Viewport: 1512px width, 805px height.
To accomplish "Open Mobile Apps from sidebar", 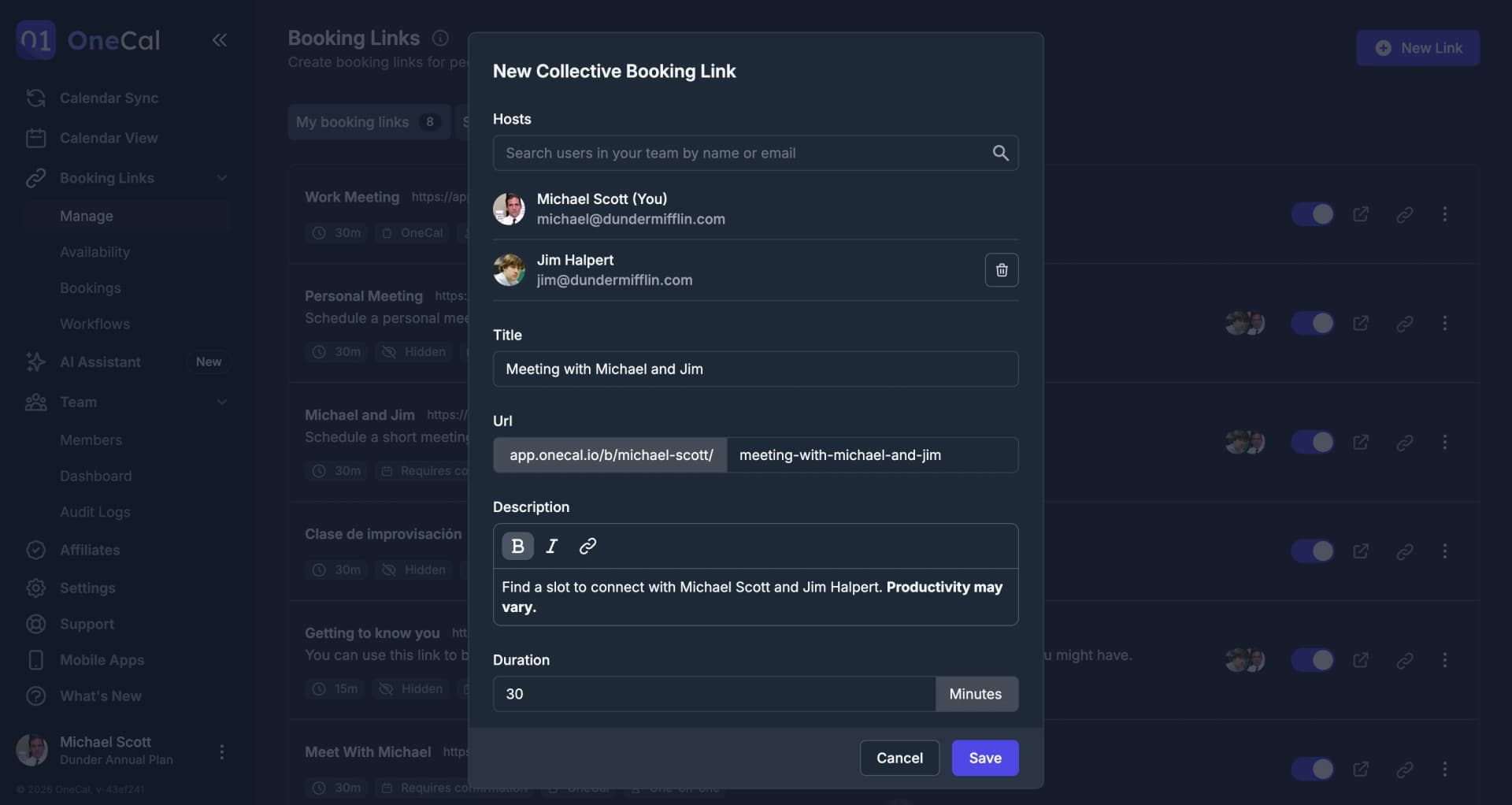I will (102, 660).
